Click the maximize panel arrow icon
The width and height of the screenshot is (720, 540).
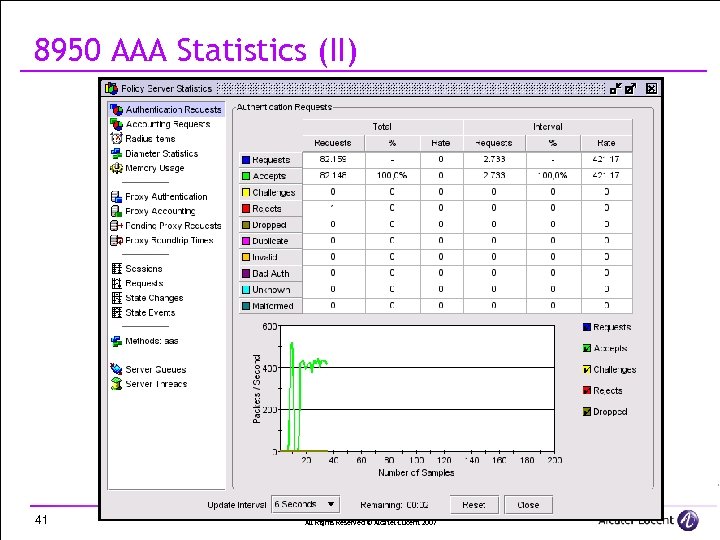coord(630,88)
